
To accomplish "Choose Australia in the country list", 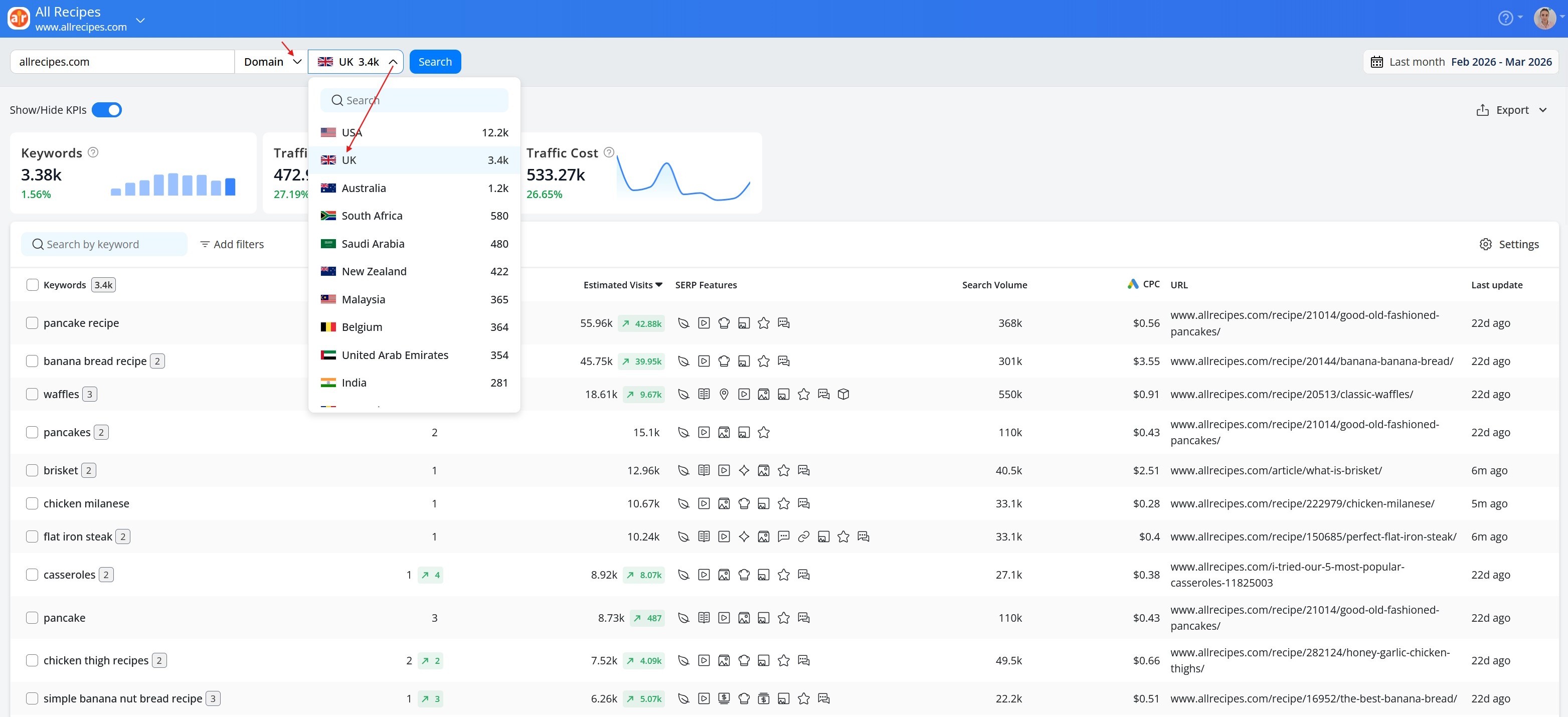I will pos(414,188).
